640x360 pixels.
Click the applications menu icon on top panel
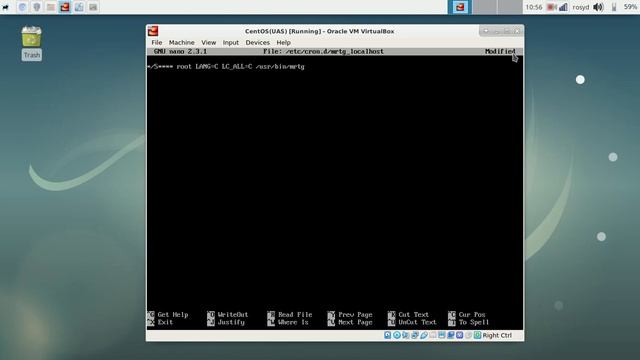pos(6,7)
